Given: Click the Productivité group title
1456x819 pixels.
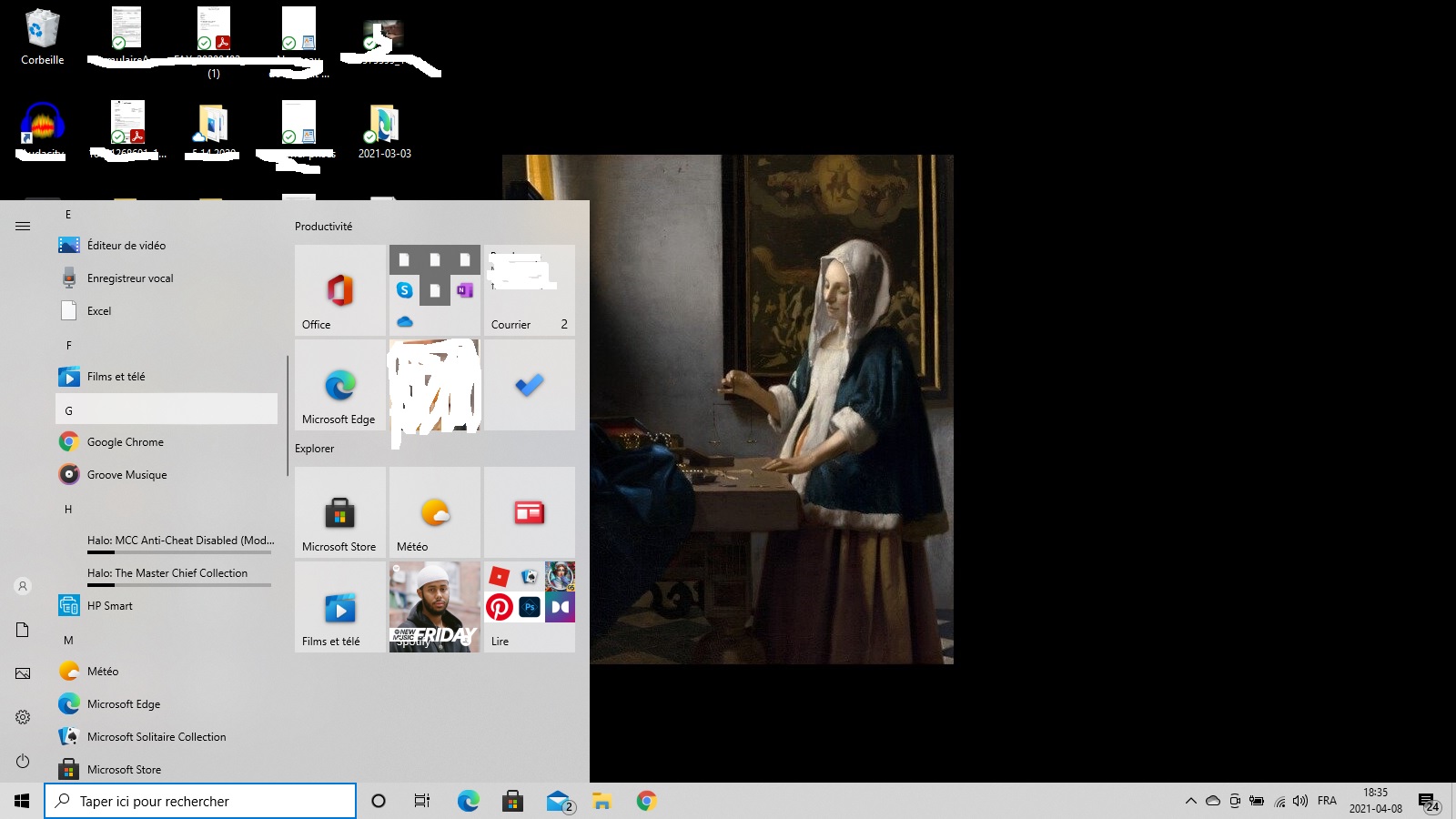Looking at the screenshot, I should (323, 227).
